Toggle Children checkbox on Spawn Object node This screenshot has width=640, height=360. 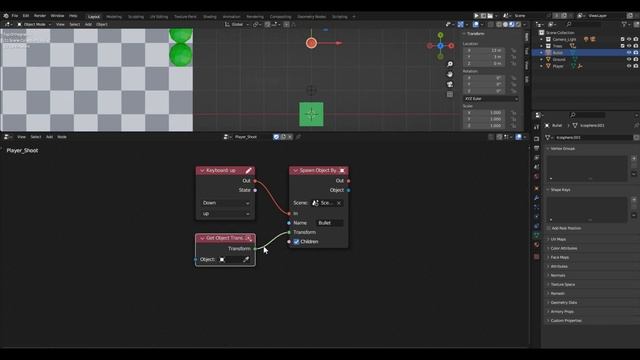(x=296, y=242)
